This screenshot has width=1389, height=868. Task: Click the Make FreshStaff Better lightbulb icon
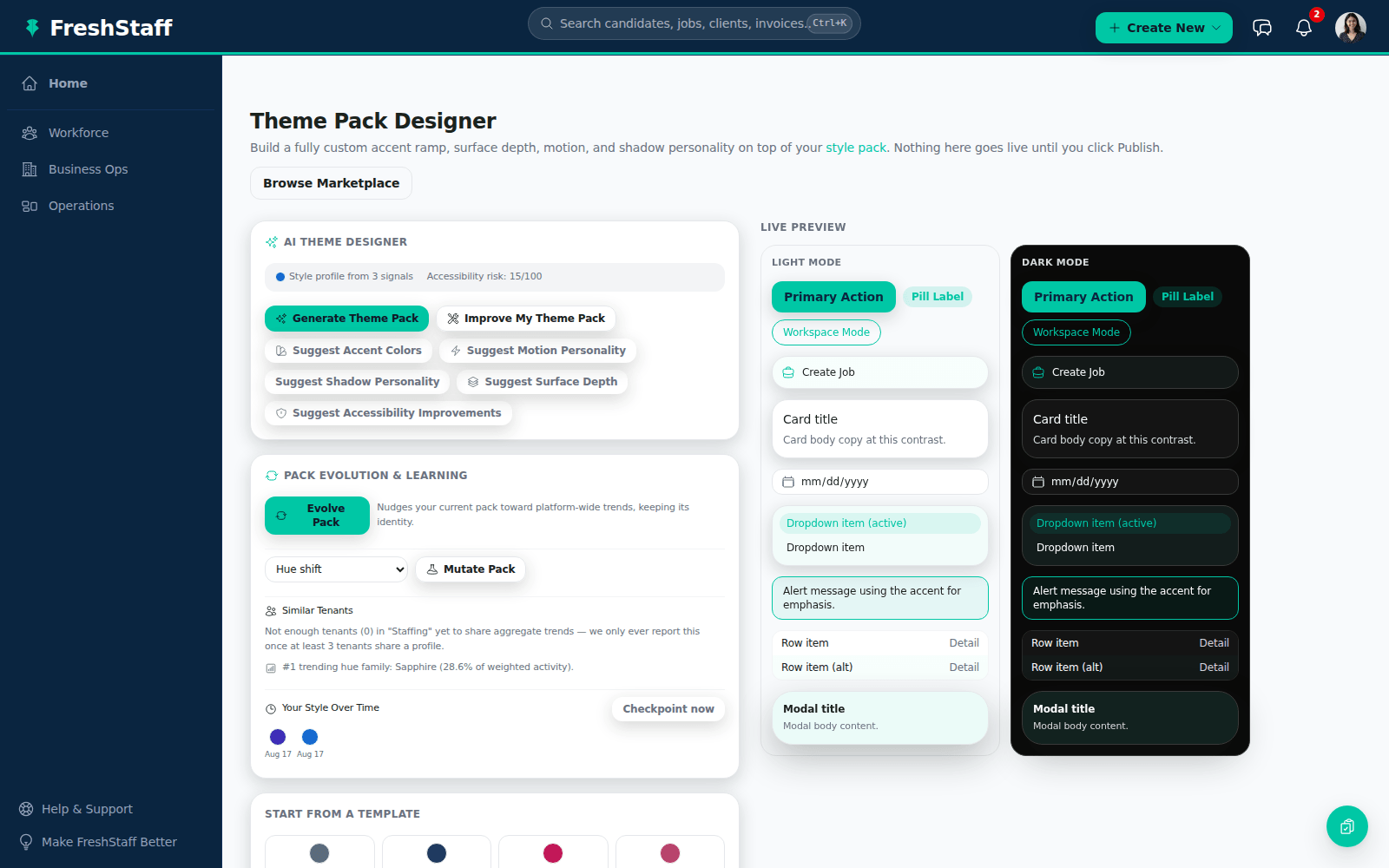[26, 842]
